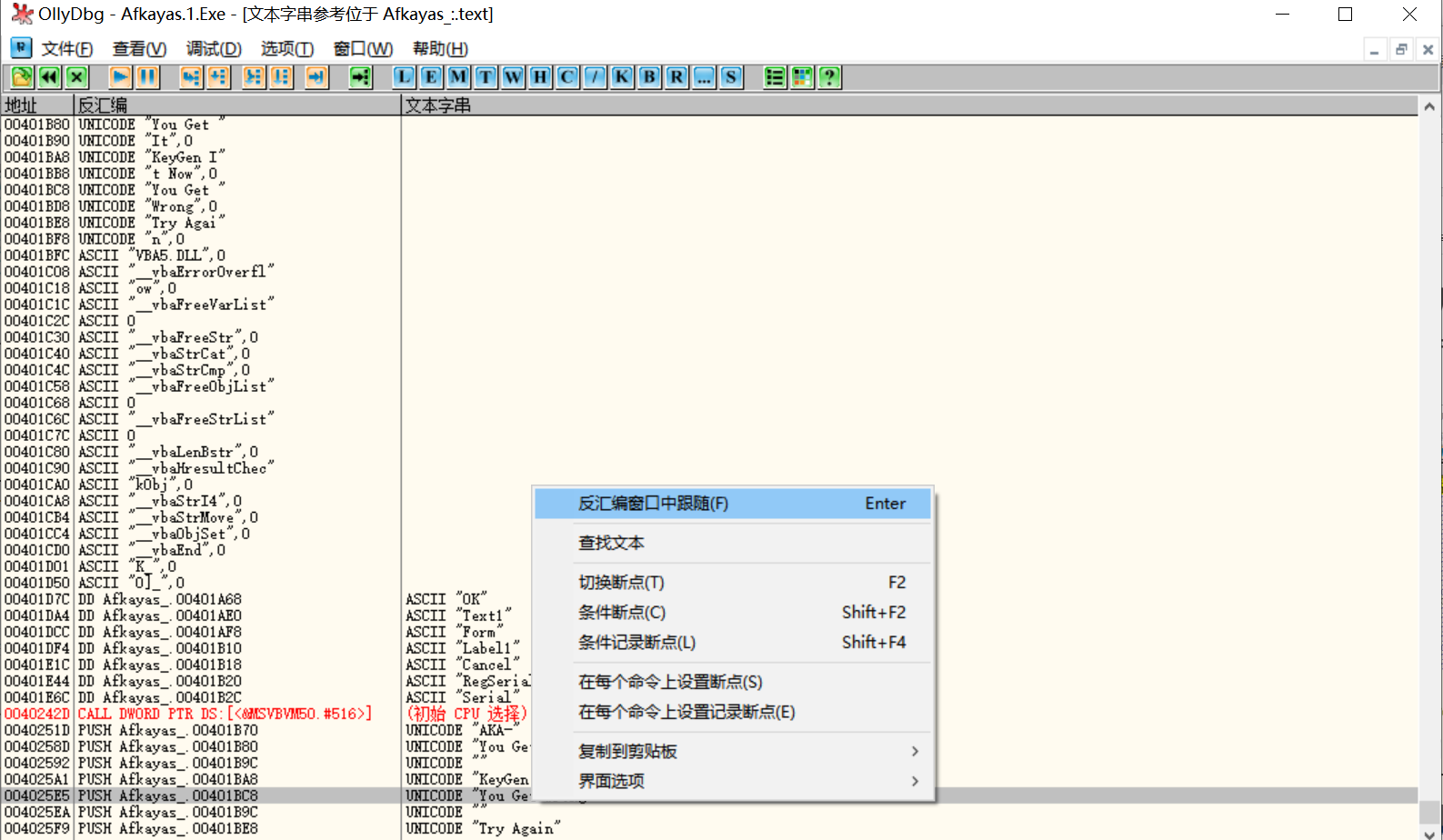This screenshot has height=840, width=1443.
Task: Choose 反汇编窗口中跟随(F) in context menu
Action: (733, 504)
